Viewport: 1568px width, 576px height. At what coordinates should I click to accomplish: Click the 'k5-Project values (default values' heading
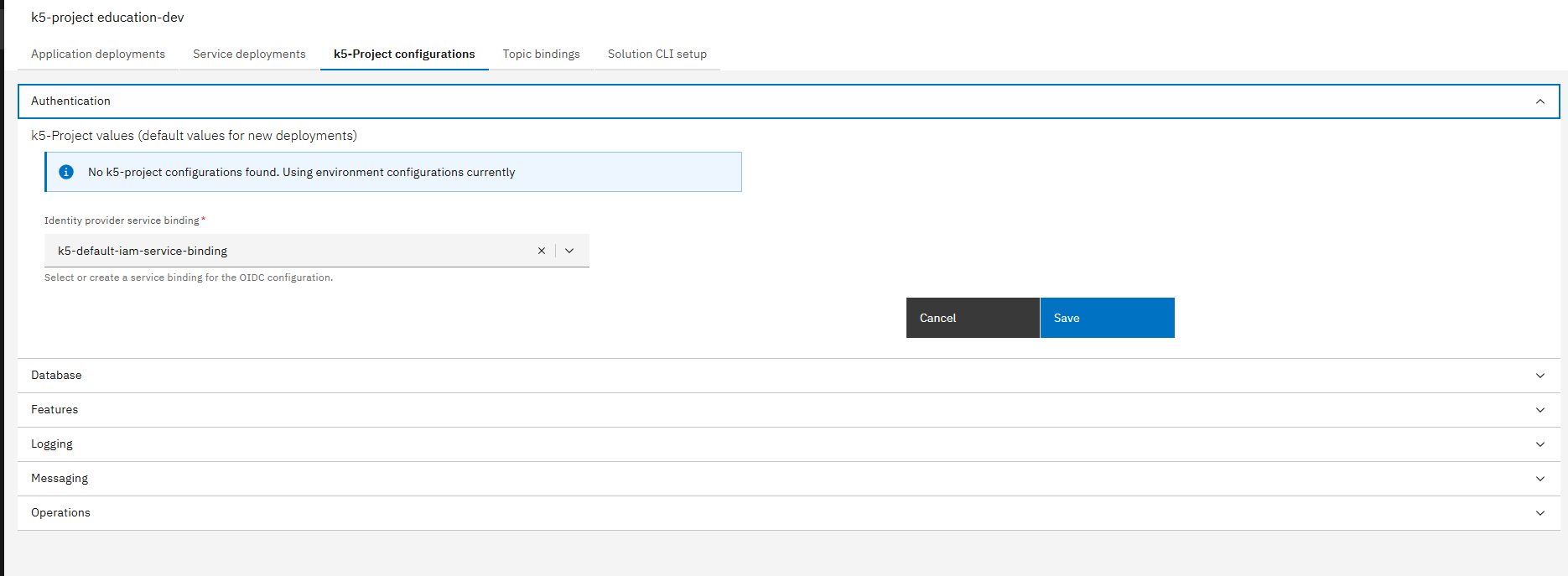click(194, 136)
